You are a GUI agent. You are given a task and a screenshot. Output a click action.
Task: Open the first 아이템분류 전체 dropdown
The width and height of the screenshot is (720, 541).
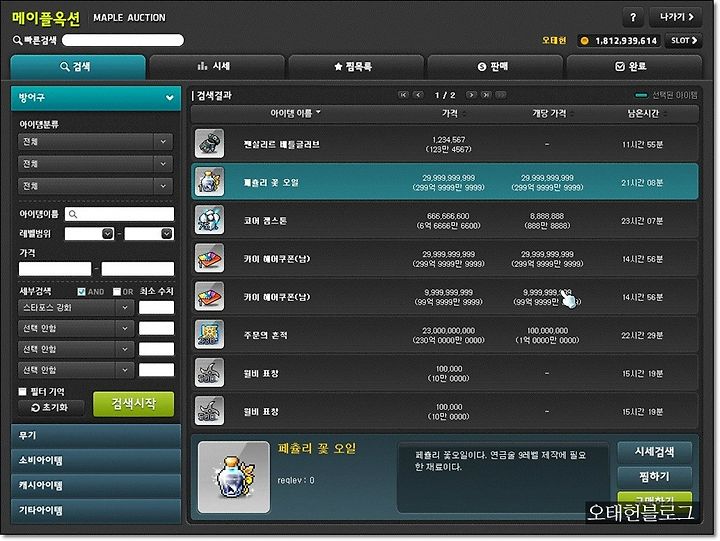tap(95, 141)
